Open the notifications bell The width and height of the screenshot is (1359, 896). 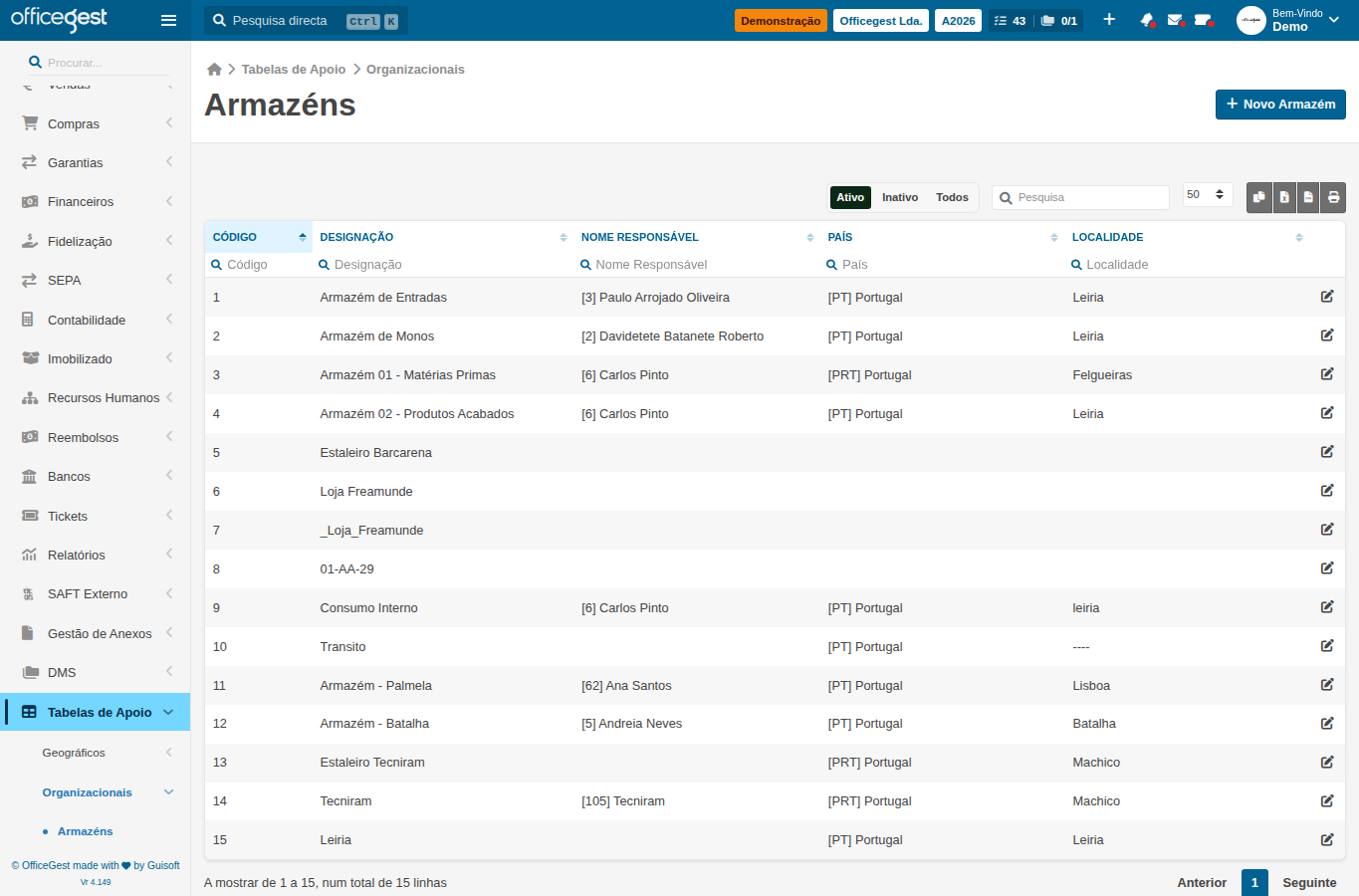tap(1147, 20)
